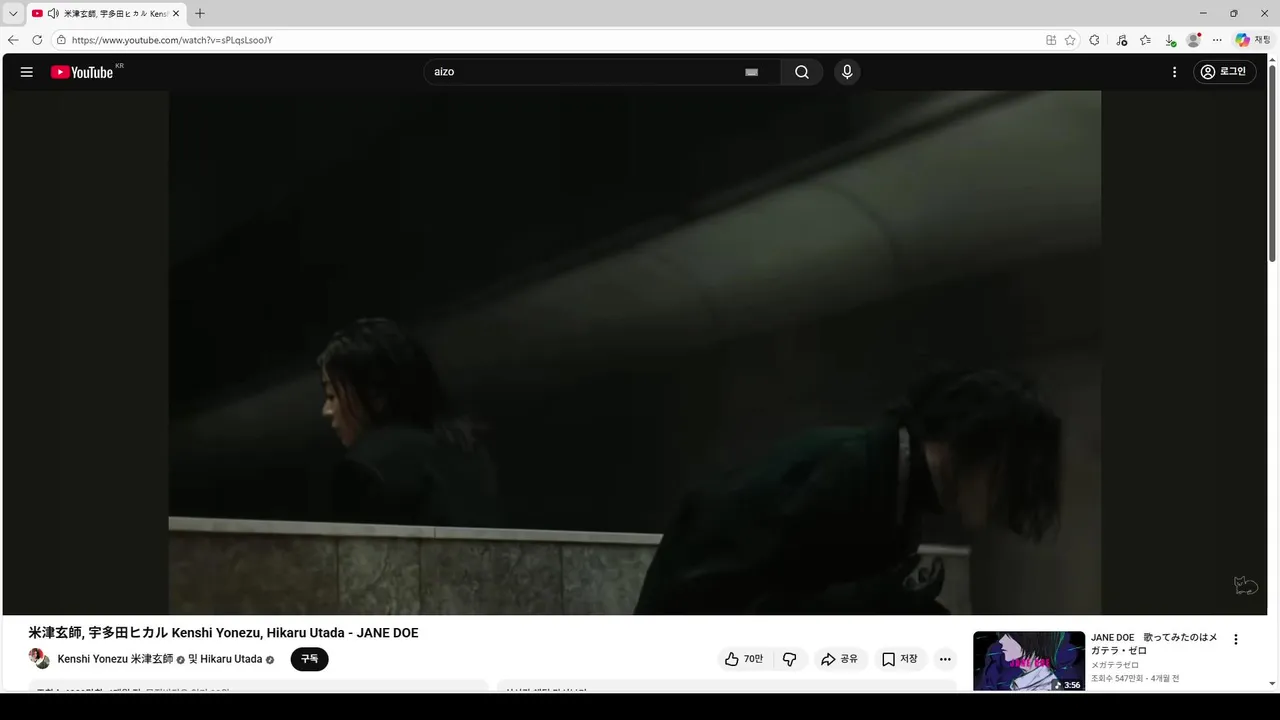1280x720 pixels.
Task: Open the JANE DOE recommended video thumbnail
Action: coord(1029,661)
